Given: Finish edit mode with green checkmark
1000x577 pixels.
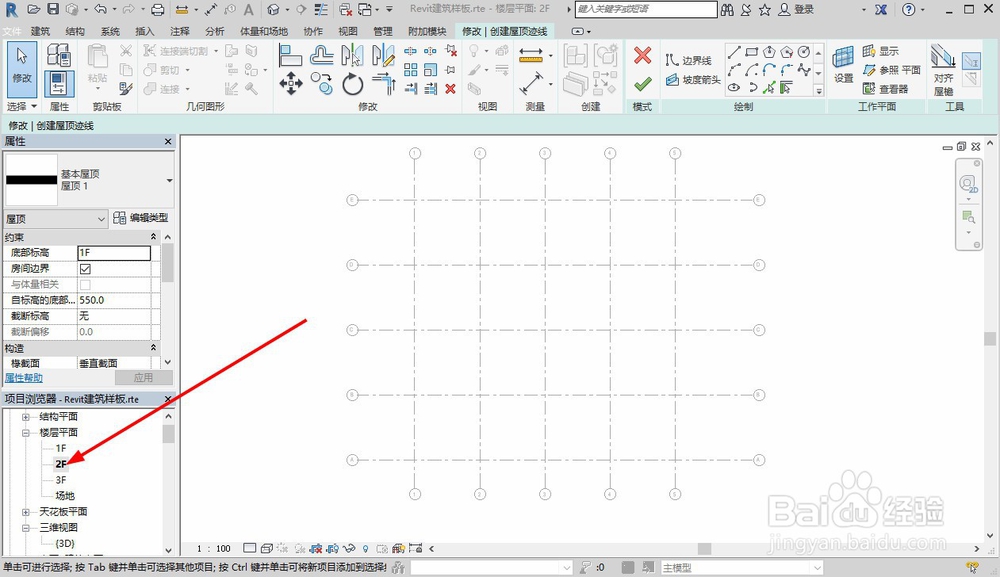Looking at the screenshot, I should tap(642, 84).
